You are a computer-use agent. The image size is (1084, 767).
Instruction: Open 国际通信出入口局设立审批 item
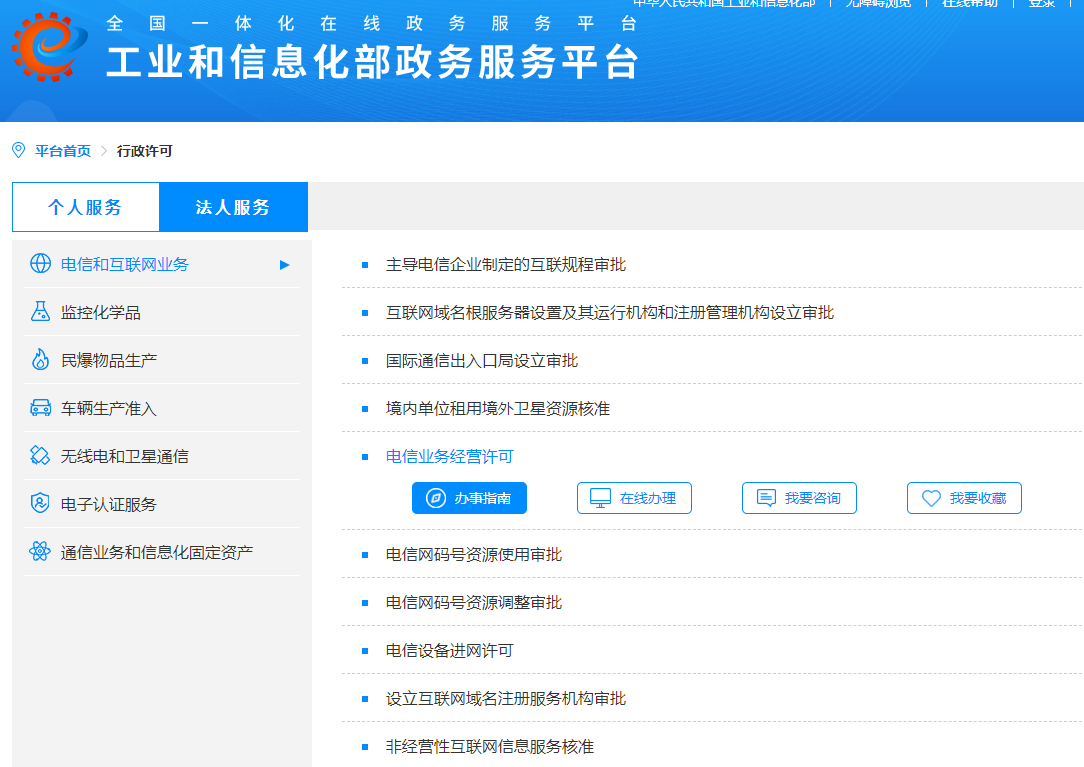[x=481, y=360]
